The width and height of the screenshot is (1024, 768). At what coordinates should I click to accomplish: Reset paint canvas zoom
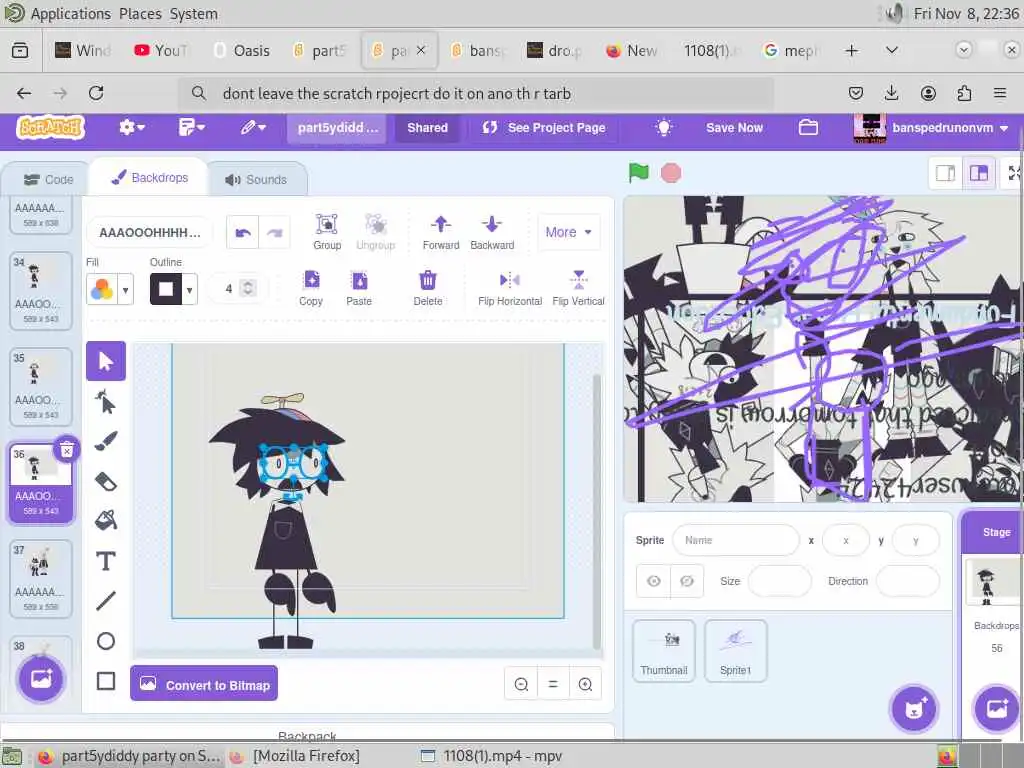coord(553,684)
